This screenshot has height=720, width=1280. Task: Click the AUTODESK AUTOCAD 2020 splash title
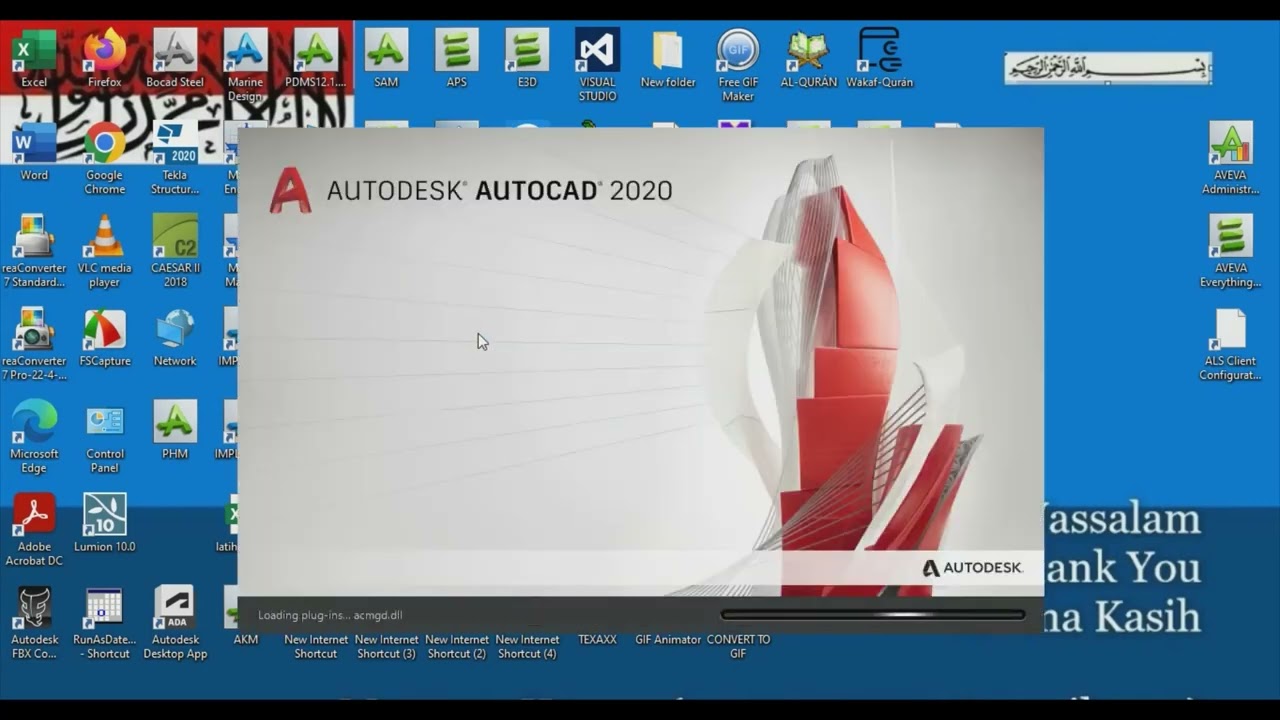500,191
